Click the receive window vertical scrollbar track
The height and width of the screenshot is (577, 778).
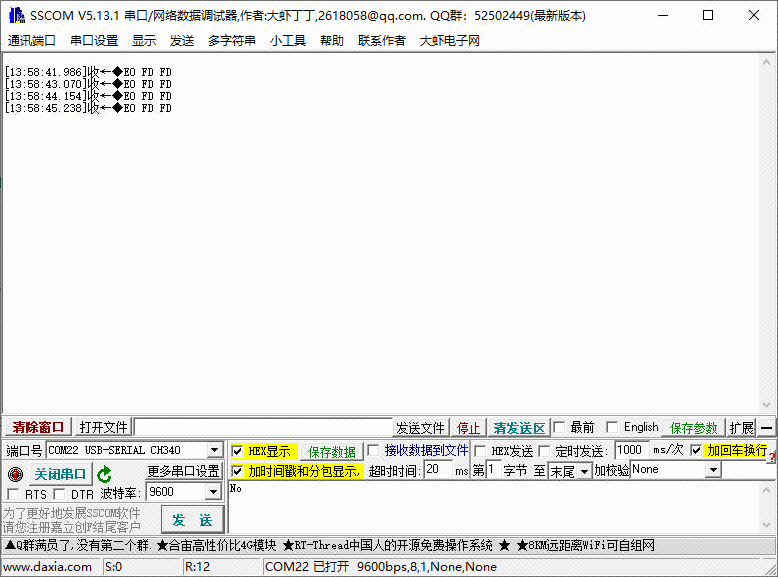(766, 235)
